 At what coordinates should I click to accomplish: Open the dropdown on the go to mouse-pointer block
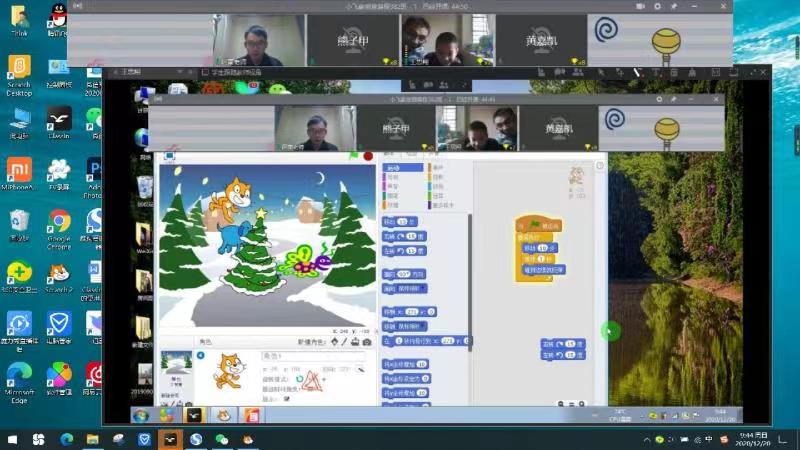coord(423,327)
